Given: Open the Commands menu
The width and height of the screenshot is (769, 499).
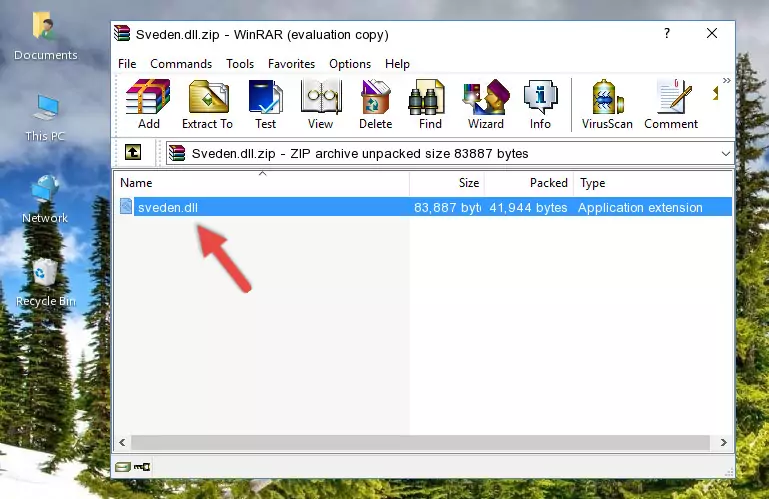Looking at the screenshot, I should [x=181, y=64].
